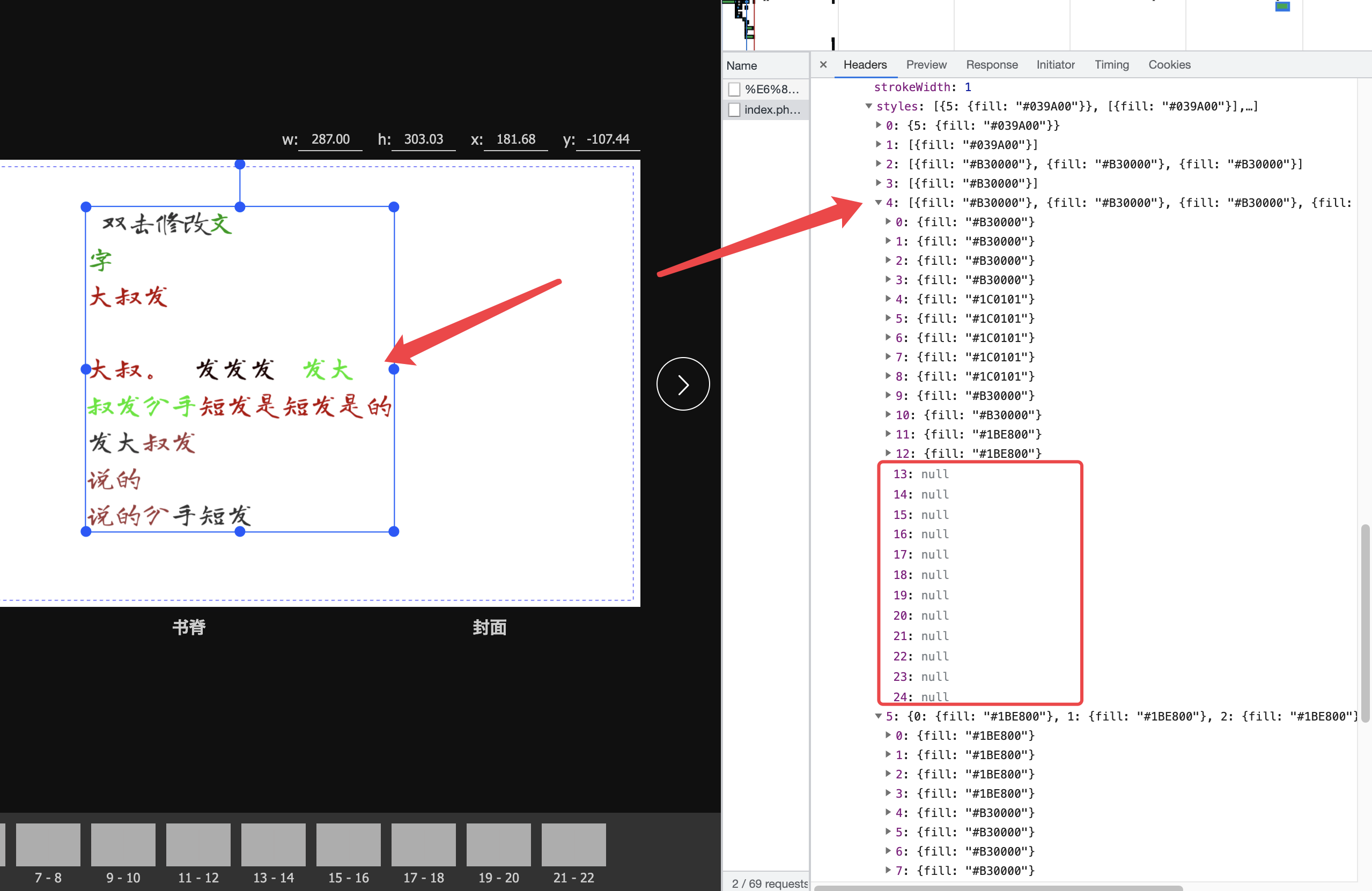This screenshot has height=891, width=1372.
Task: Switch to the Preview tab
Action: pos(926,64)
